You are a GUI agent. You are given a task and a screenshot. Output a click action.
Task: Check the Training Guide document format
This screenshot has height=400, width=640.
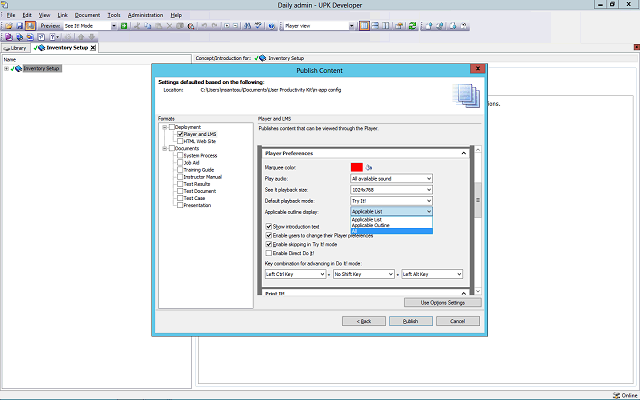(180, 170)
